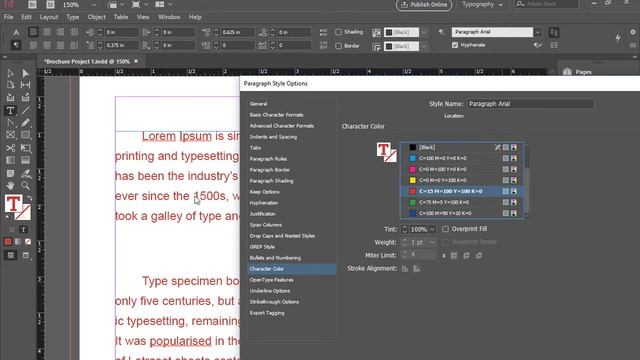Expand the paragraph style dropdown arrow

click(538, 32)
